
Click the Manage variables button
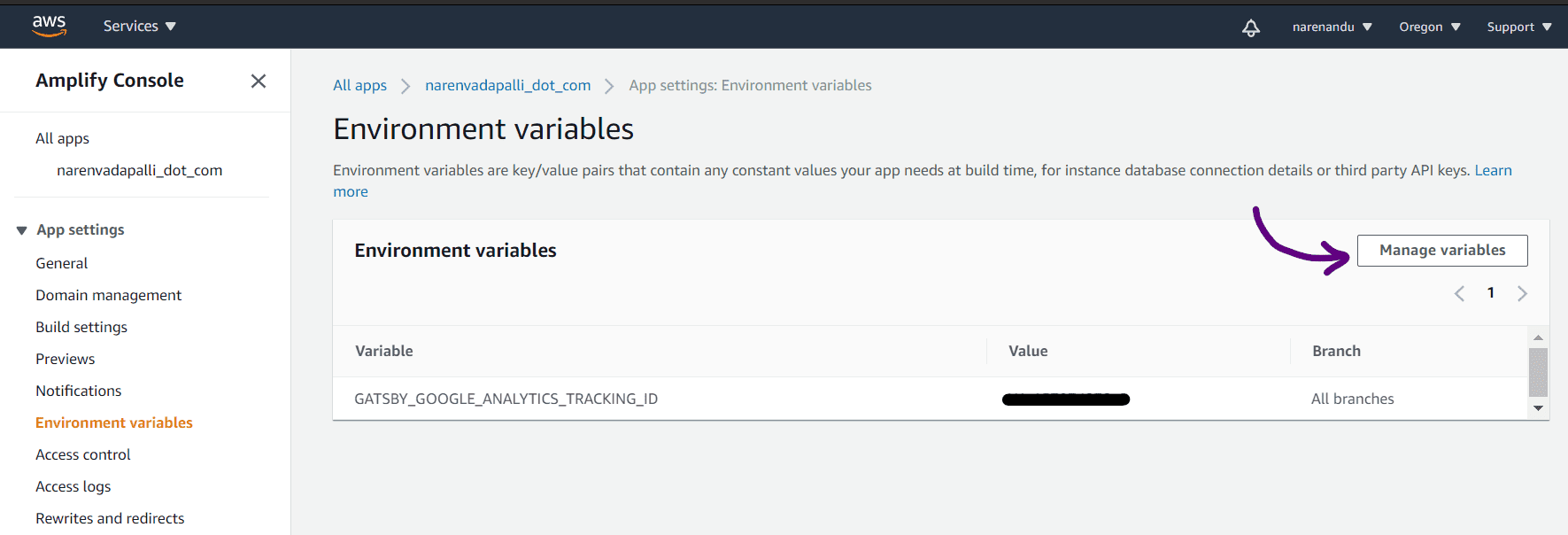[x=1442, y=251]
